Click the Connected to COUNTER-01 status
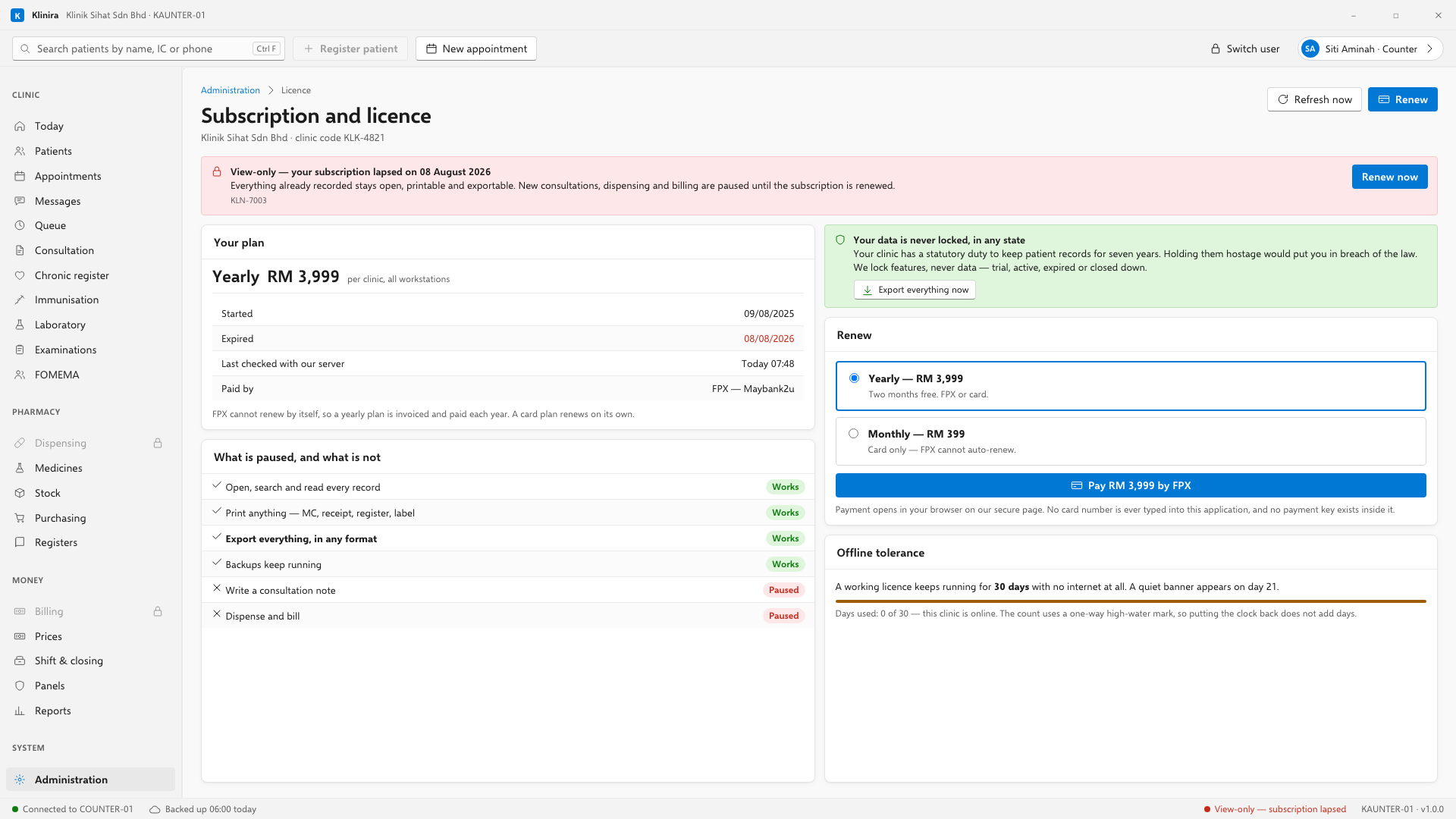The image size is (1456, 819). pos(73,809)
